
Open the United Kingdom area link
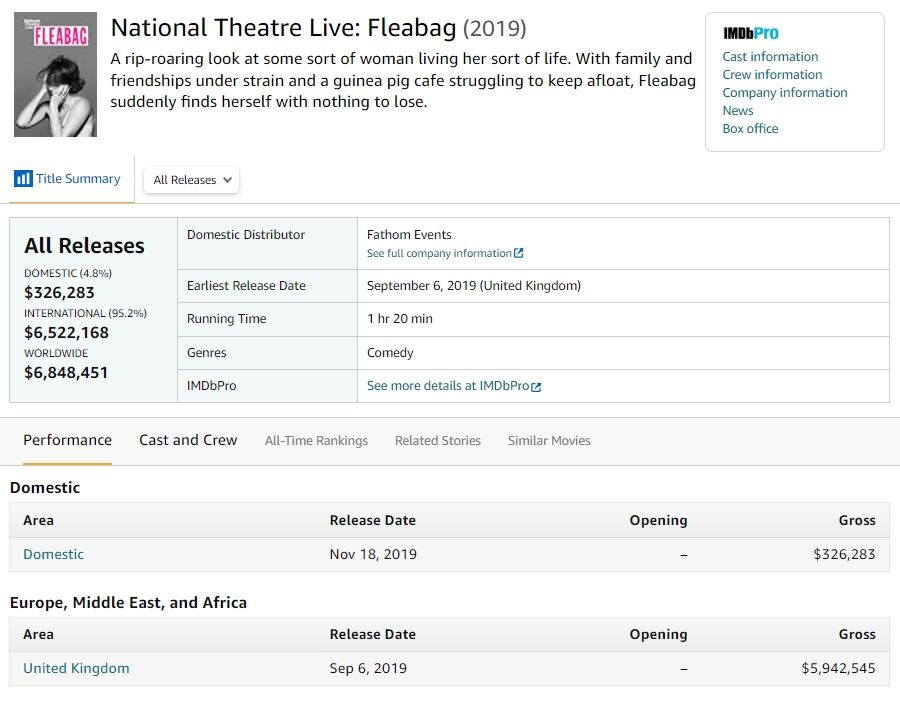[76, 669]
